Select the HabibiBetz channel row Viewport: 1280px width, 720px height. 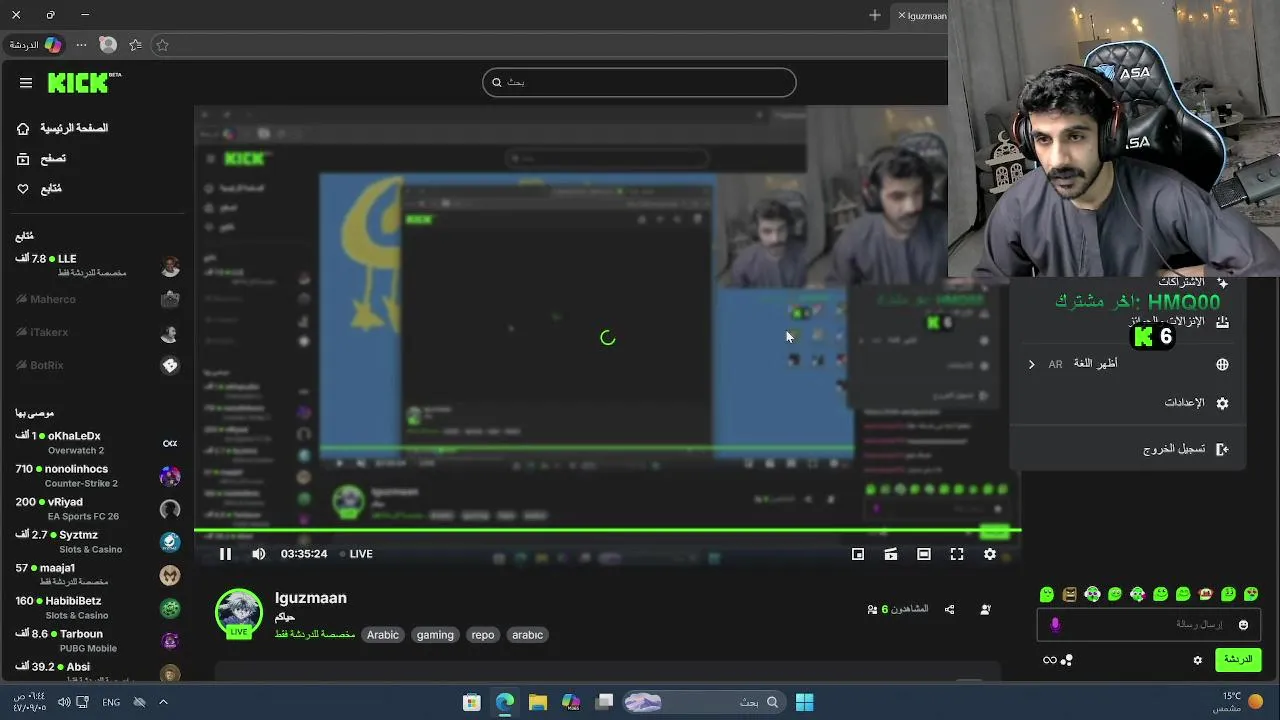coord(97,608)
